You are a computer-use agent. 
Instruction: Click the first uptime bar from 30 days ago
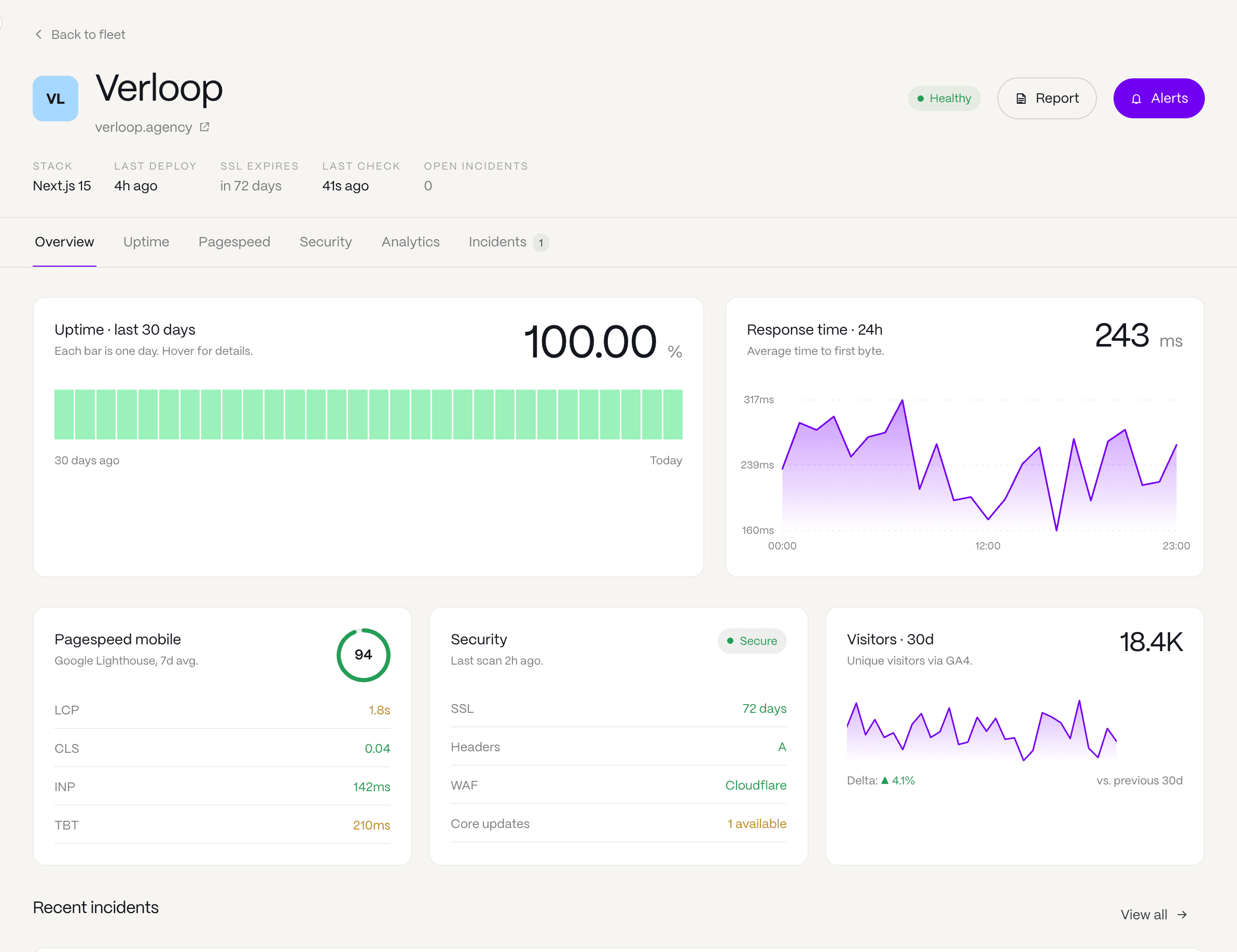point(64,414)
